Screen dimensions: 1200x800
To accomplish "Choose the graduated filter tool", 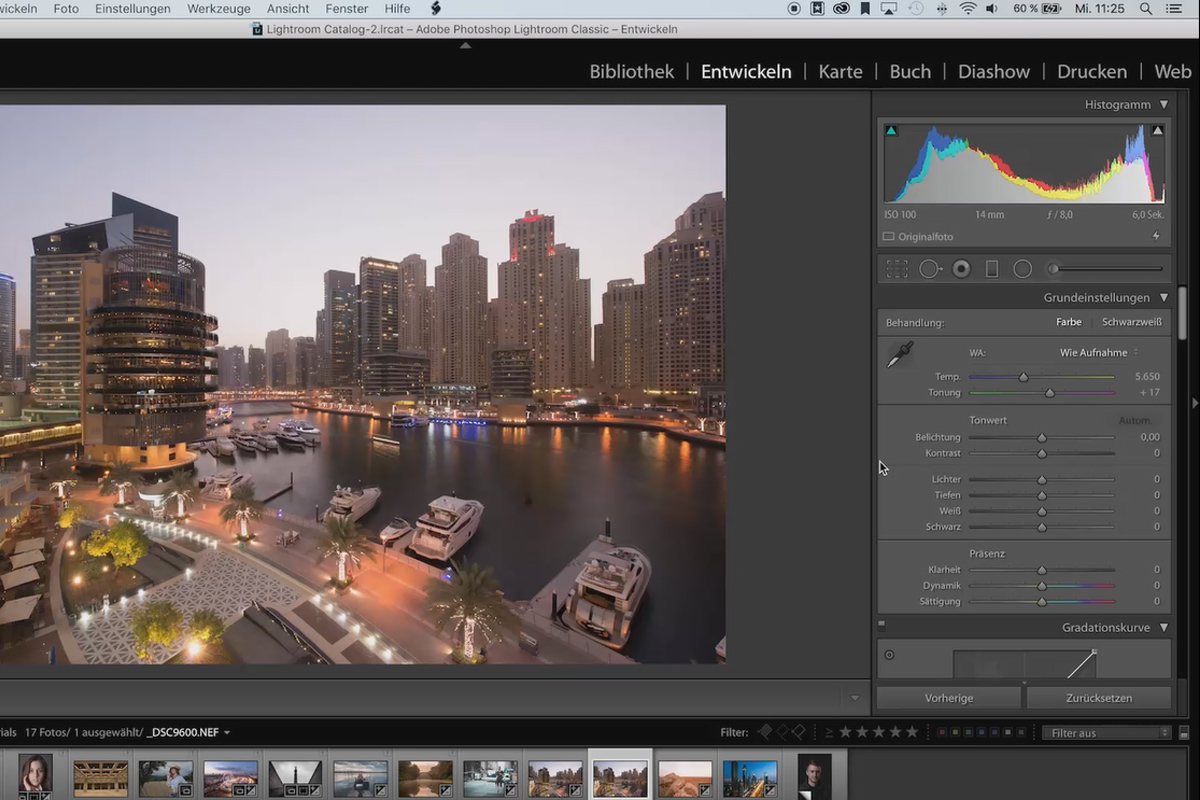I will [x=992, y=269].
